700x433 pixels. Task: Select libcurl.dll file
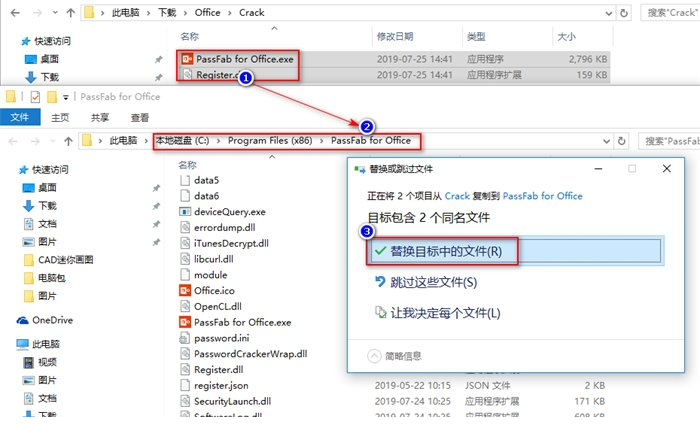(213, 259)
